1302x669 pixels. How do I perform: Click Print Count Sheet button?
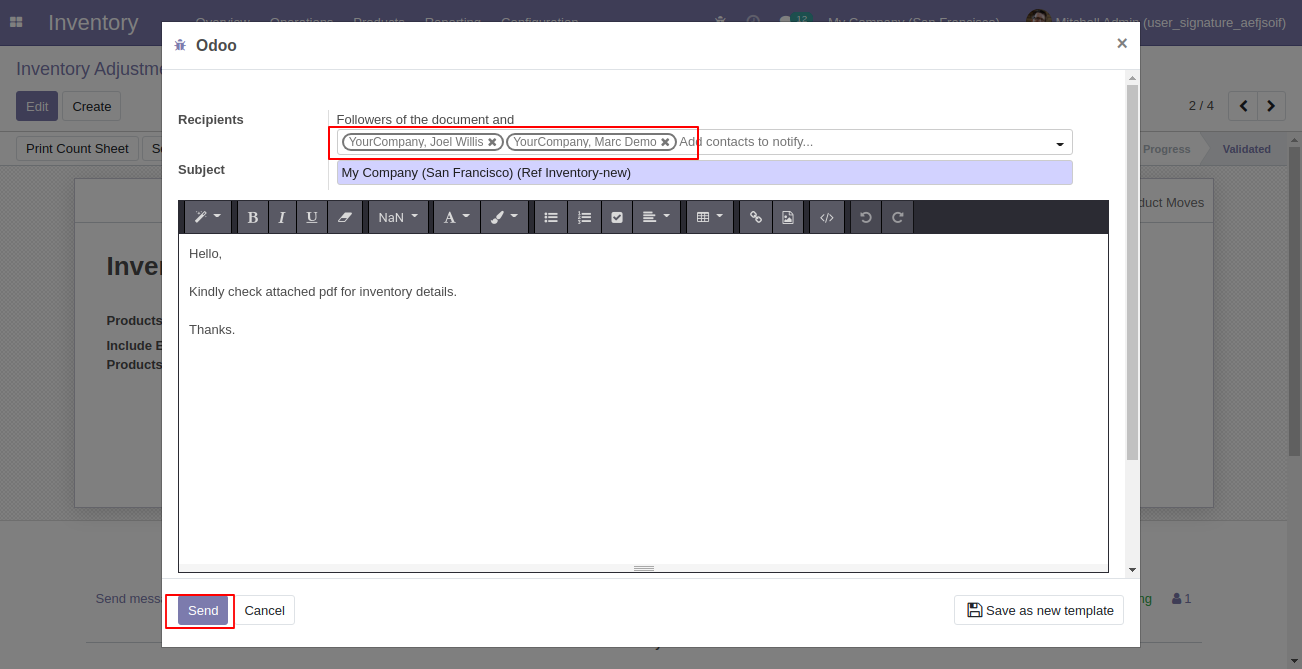click(77, 148)
